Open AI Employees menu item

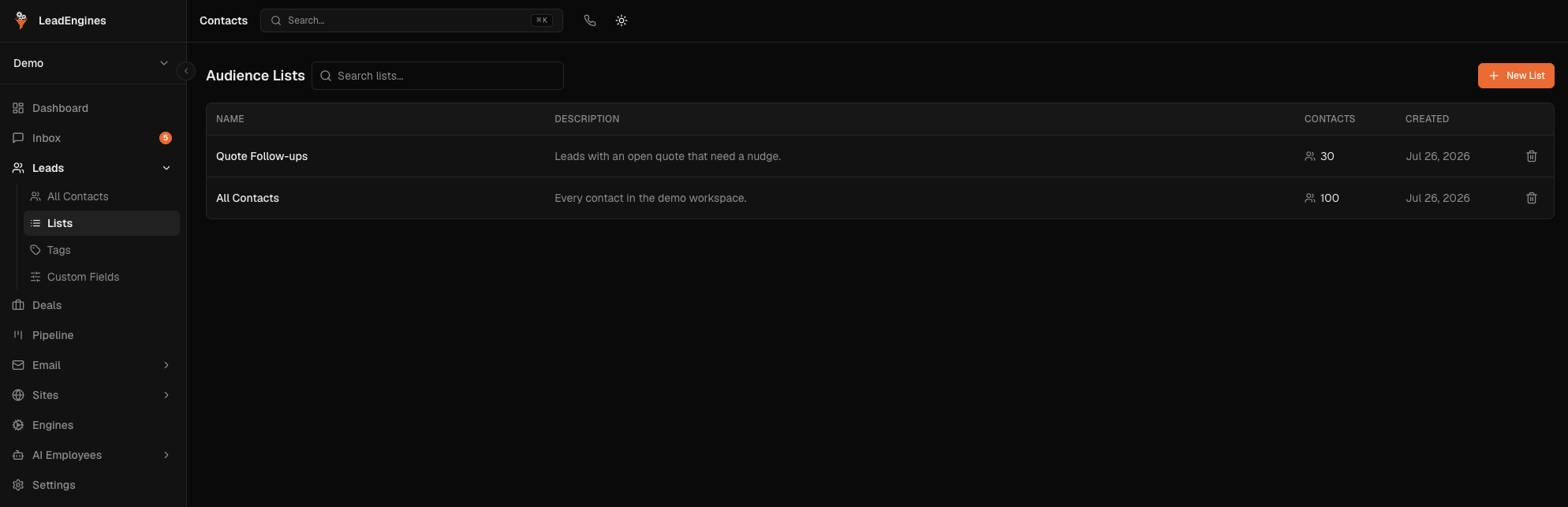coord(93,455)
